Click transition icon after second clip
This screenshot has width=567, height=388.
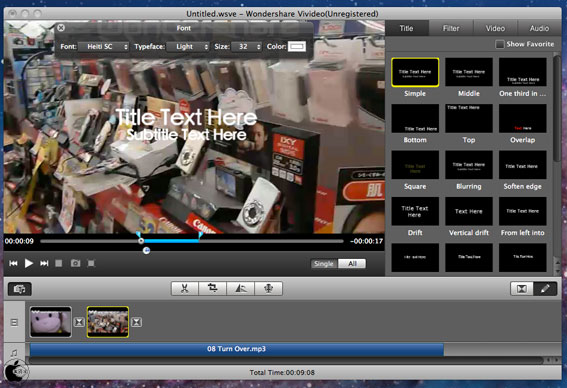(136, 322)
